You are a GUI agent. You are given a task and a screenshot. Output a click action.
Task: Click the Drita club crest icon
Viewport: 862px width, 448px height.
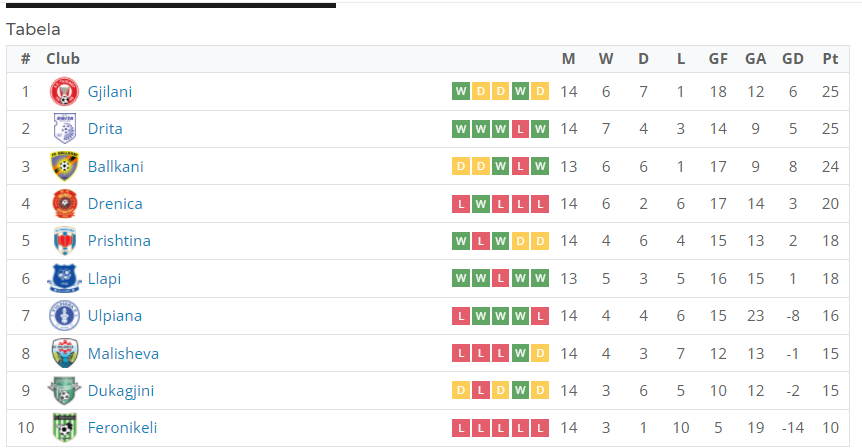click(64, 129)
